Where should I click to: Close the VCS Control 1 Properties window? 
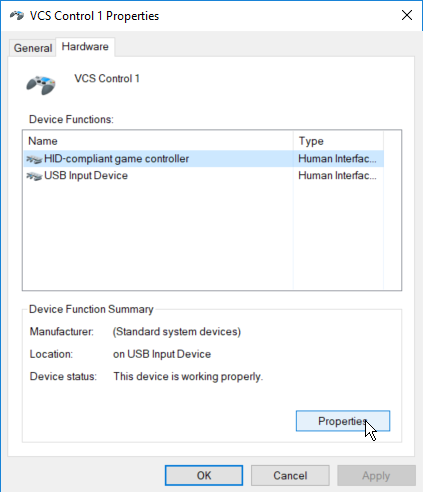[x=407, y=15]
